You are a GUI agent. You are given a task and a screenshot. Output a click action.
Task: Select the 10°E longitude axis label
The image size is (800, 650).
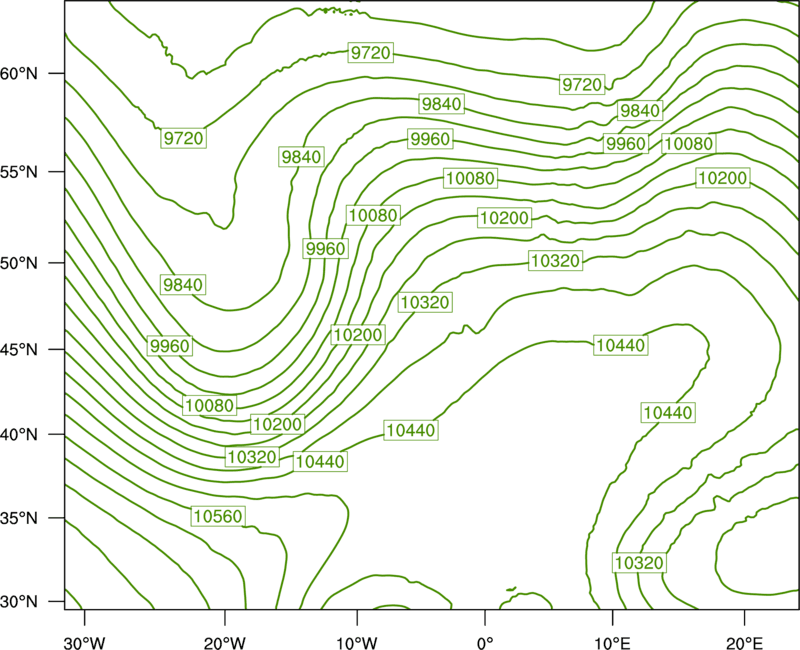[612, 643]
